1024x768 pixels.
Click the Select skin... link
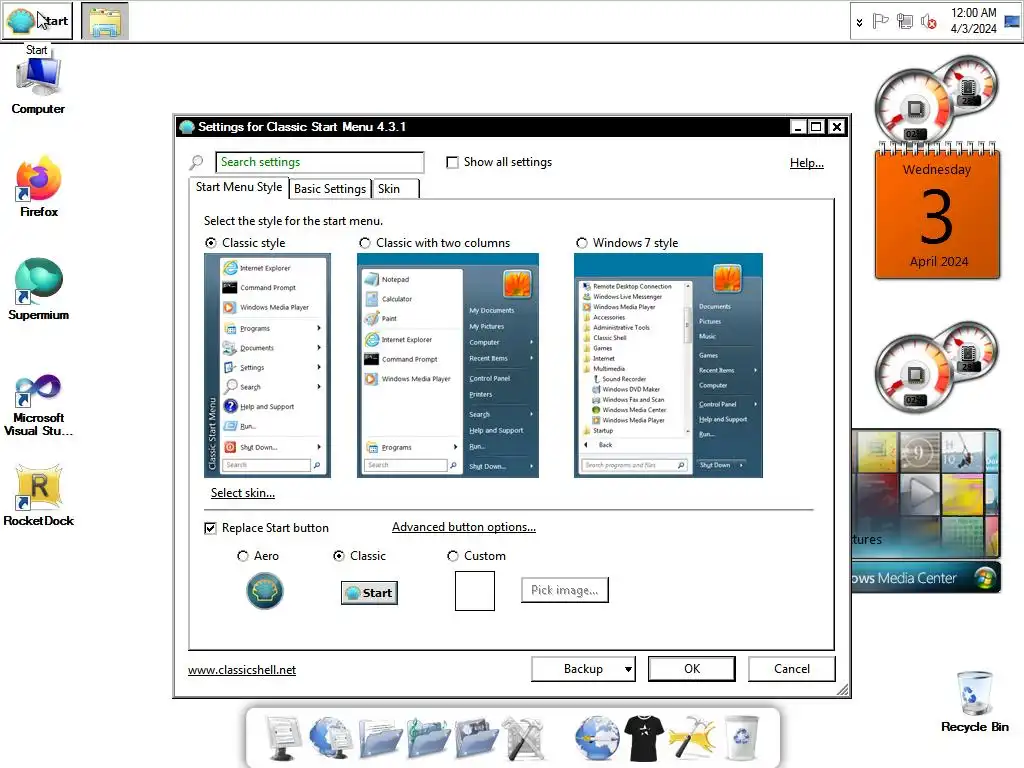[x=242, y=492]
